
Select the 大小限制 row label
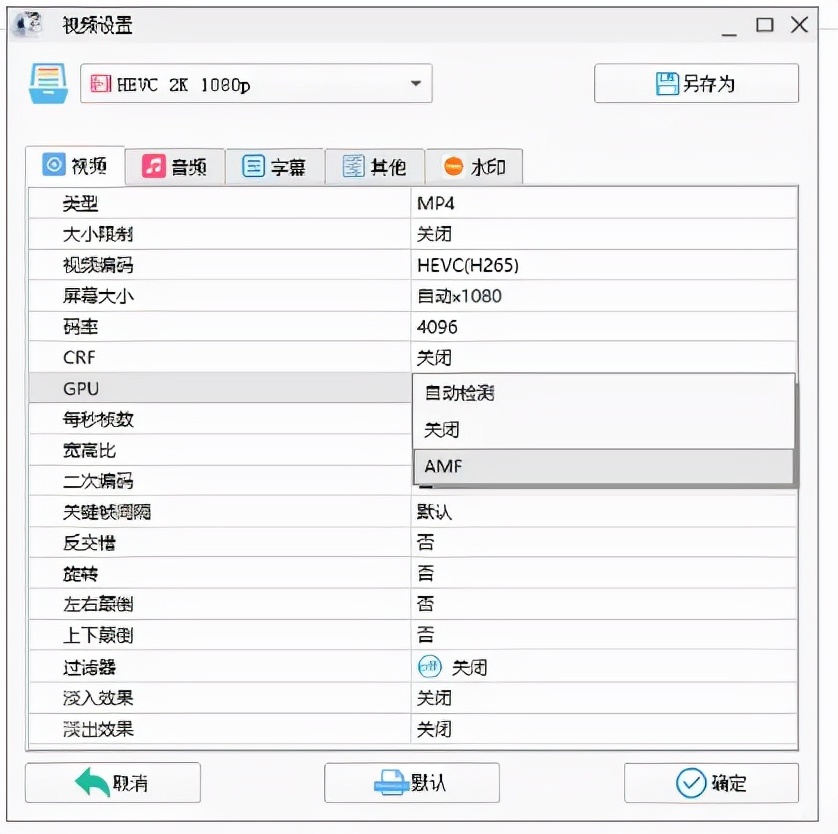click(x=98, y=234)
